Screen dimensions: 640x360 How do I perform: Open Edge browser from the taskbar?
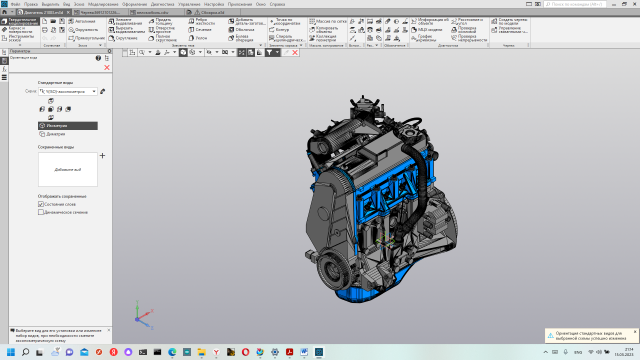click(x=172, y=352)
